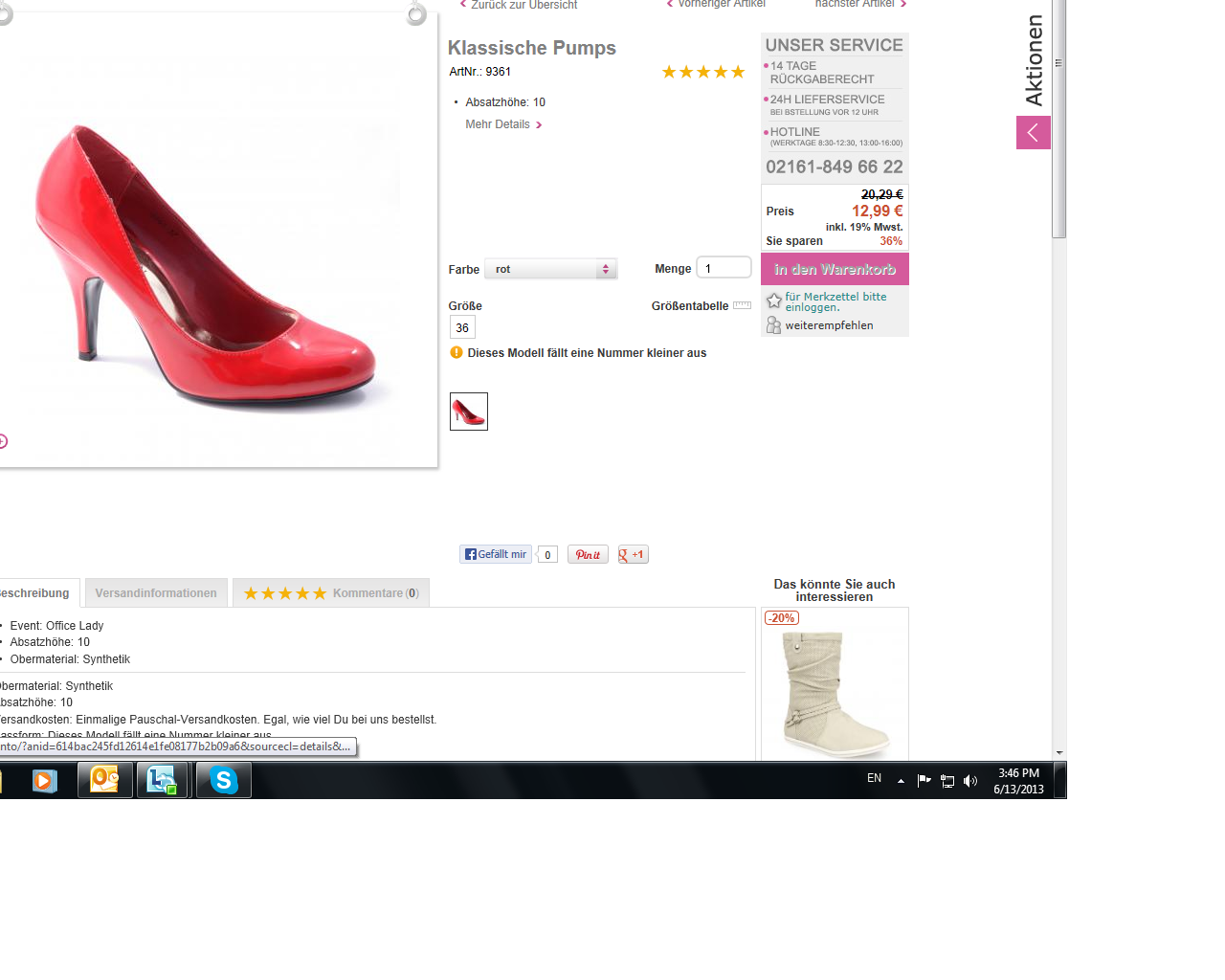Image resolution: width=1225 pixels, height=980 pixels.
Task: Open Skype from the taskbar
Action: (x=224, y=780)
